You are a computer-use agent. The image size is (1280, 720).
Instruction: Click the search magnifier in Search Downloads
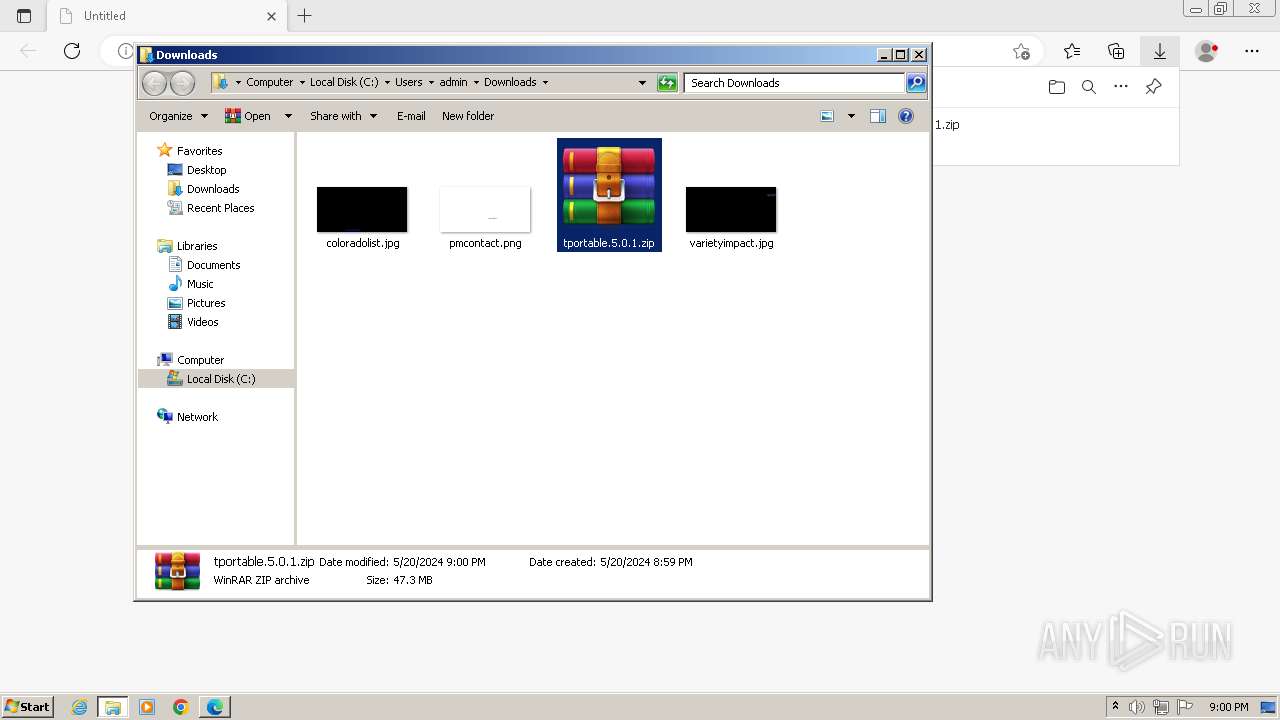tap(916, 83)
